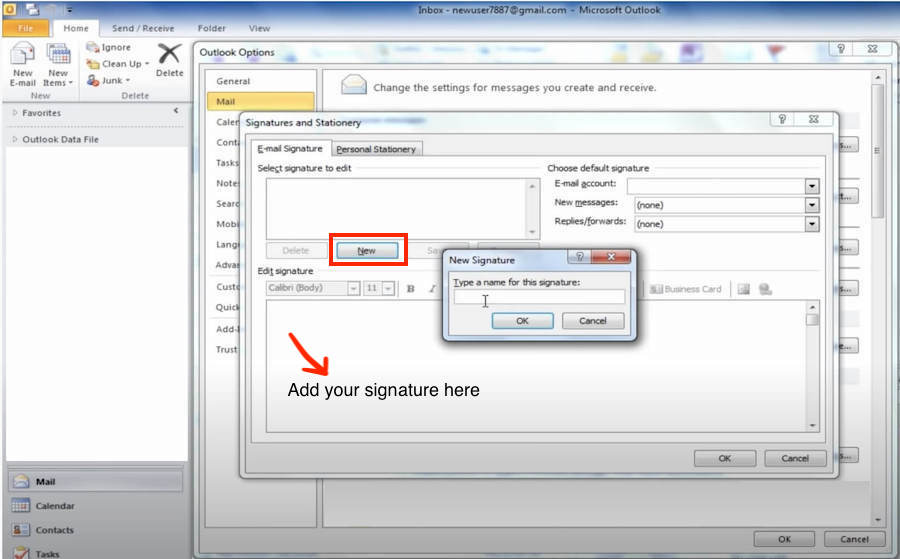Click the signature list scroll up arrow
The height and width of the screenshot is (559, 900).
(532, 187)
